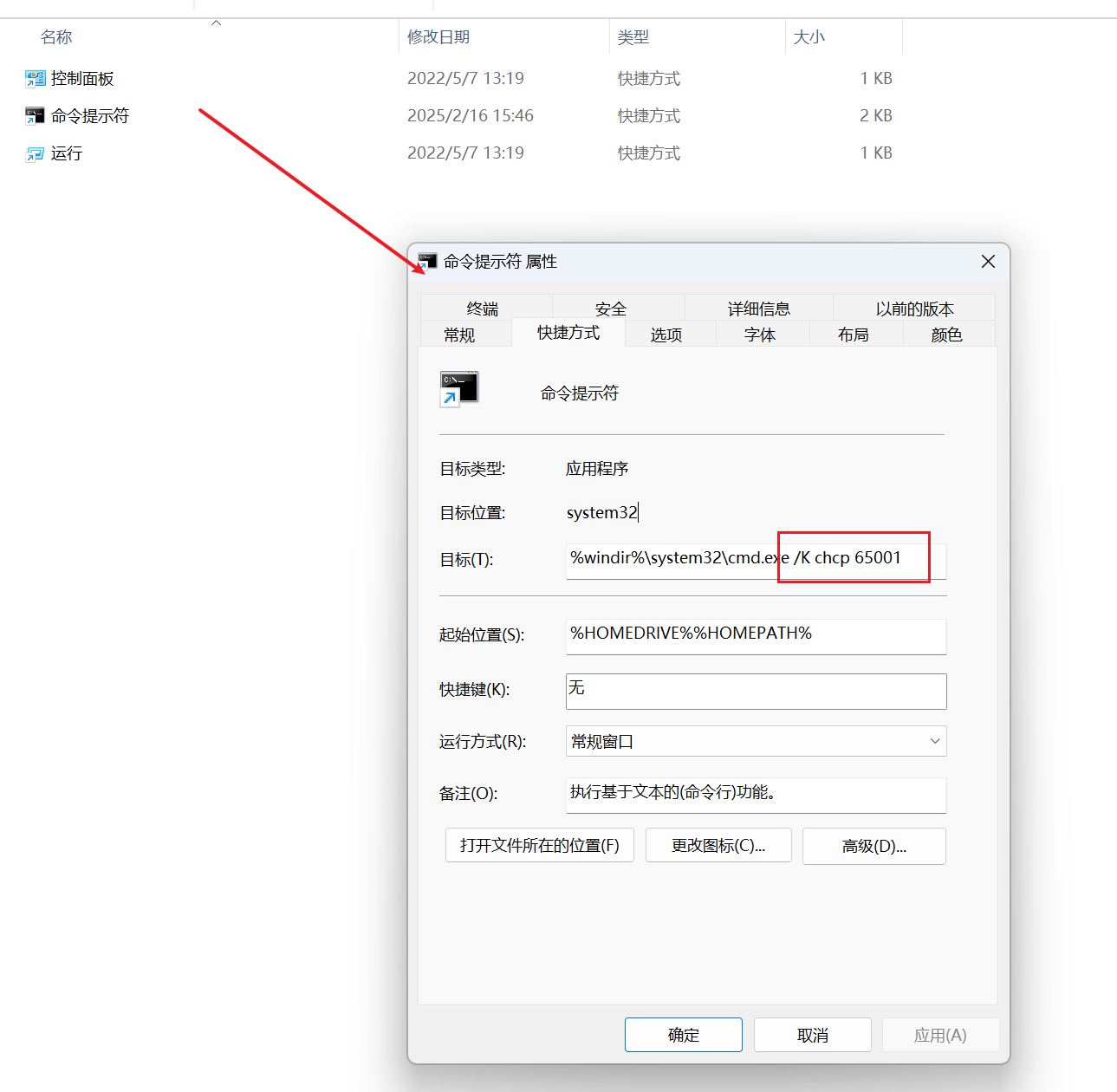1117x1092 pixels.
Task: Click 取消 to dismiss the dialog
Action: pos(812,1034)
